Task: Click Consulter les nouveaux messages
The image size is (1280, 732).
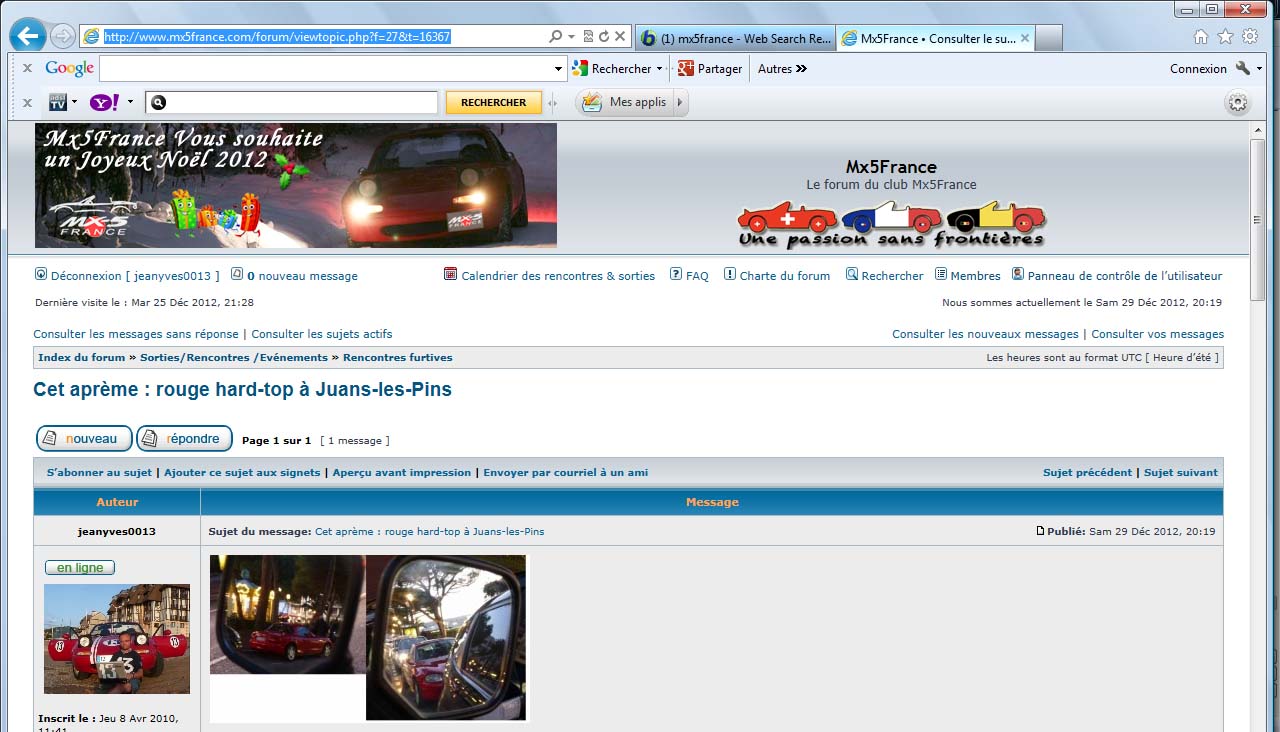Action: 985,334
